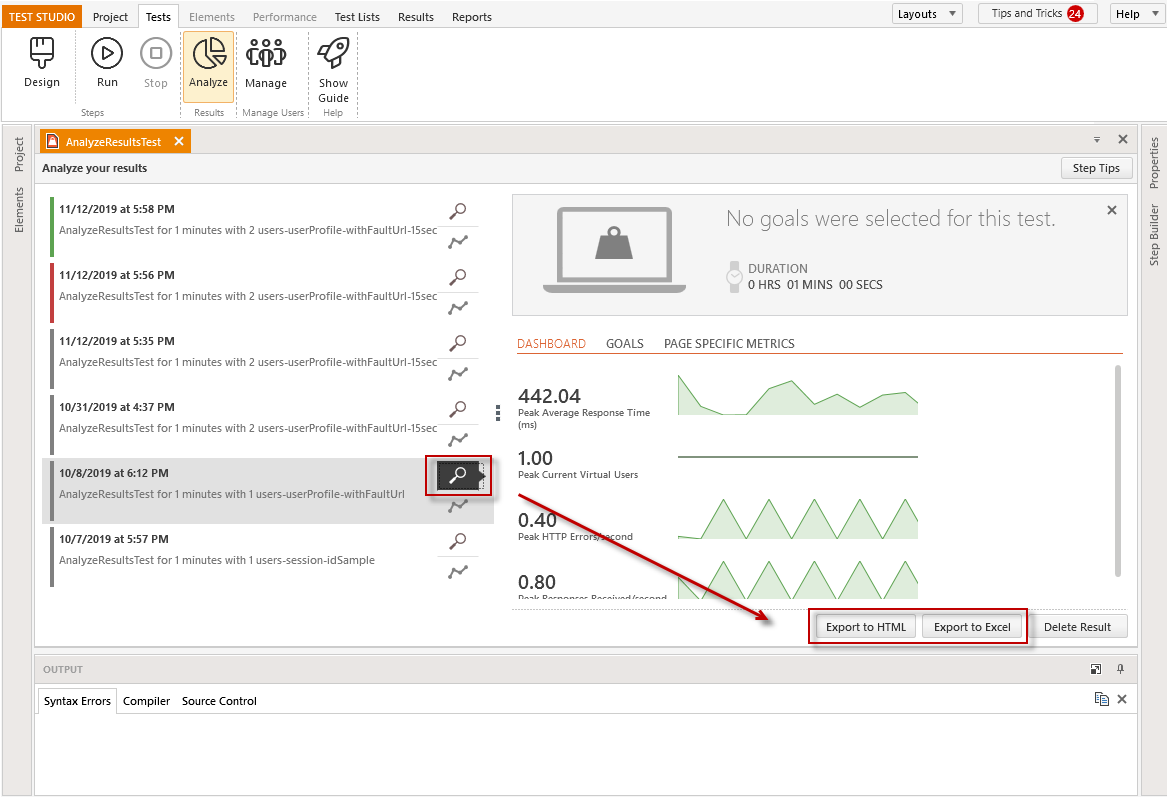
Task: Click Export to HTML button
Action: [866, 627]
